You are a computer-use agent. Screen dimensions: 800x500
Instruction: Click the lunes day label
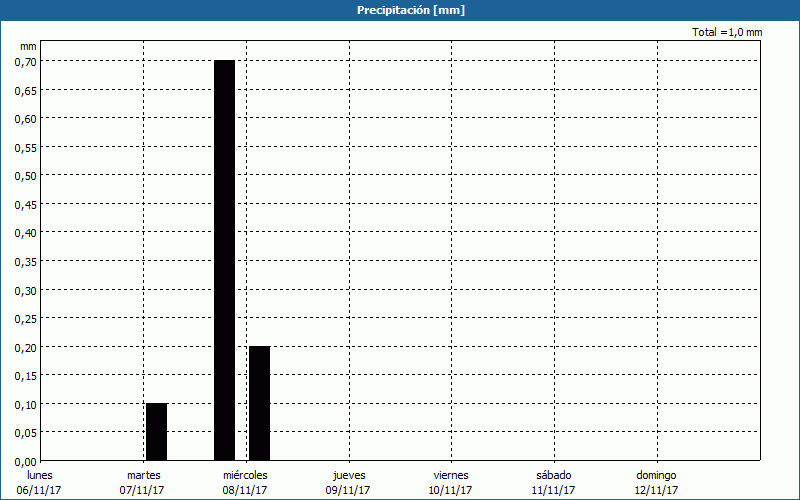[x=40, y=475]
